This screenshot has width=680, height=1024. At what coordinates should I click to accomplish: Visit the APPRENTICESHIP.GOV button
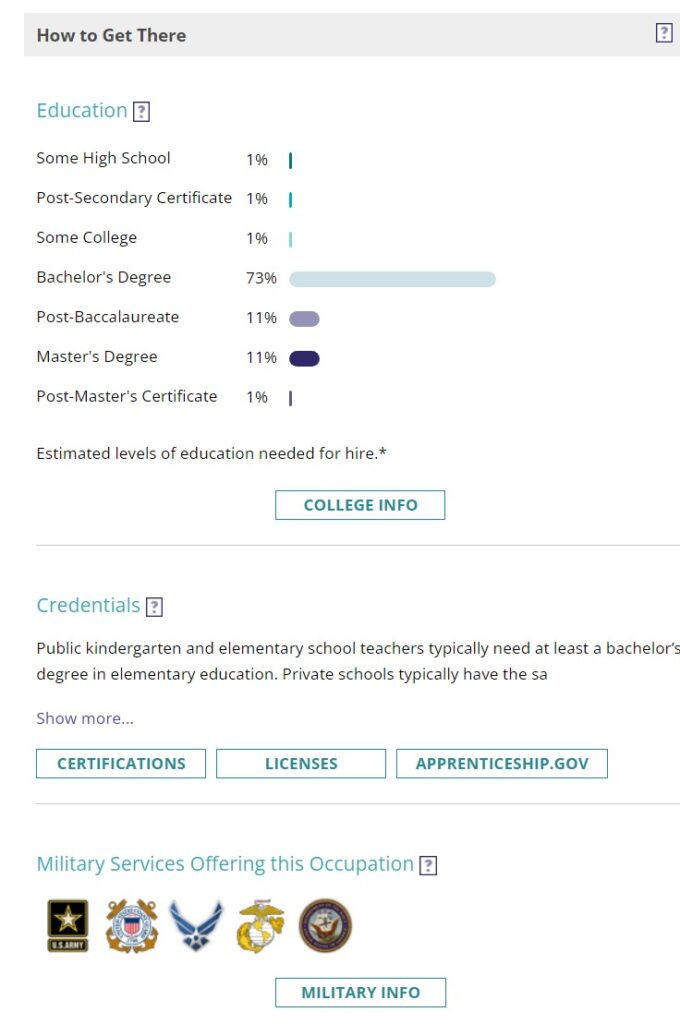click(x=502, y=763)
